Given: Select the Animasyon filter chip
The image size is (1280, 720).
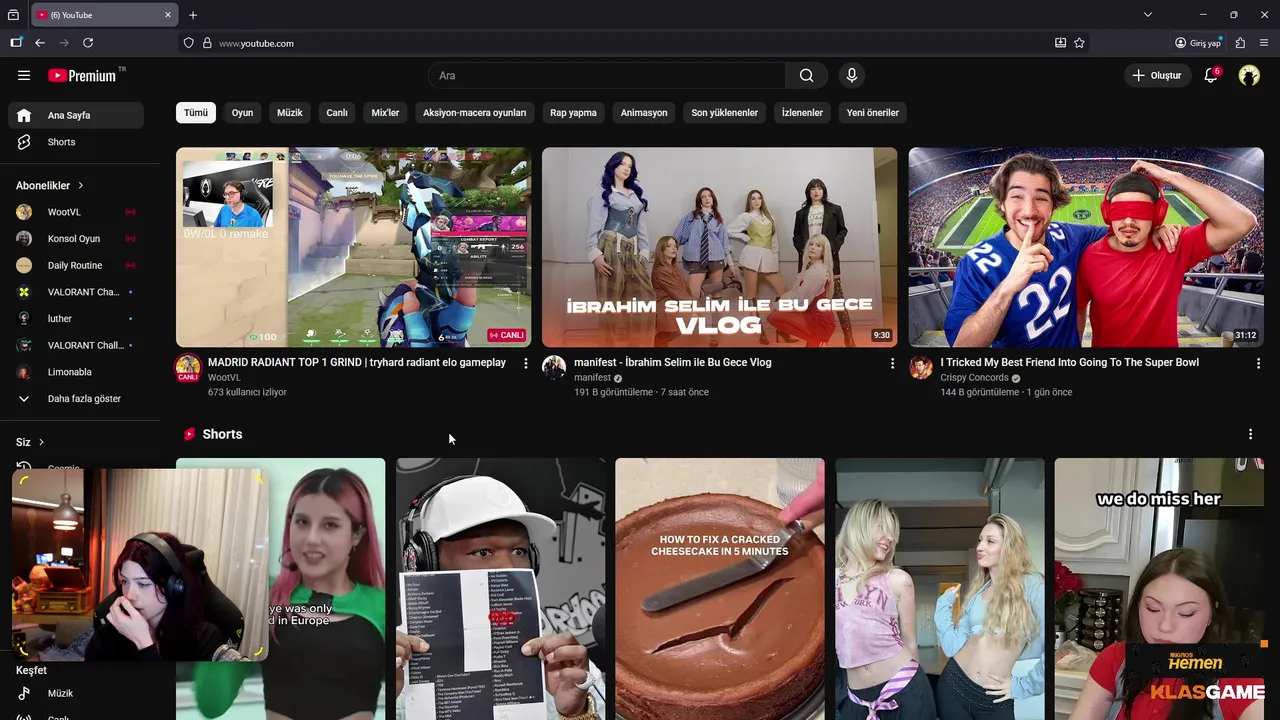Looking at the screenshot, I should click(x=644, y=113).
